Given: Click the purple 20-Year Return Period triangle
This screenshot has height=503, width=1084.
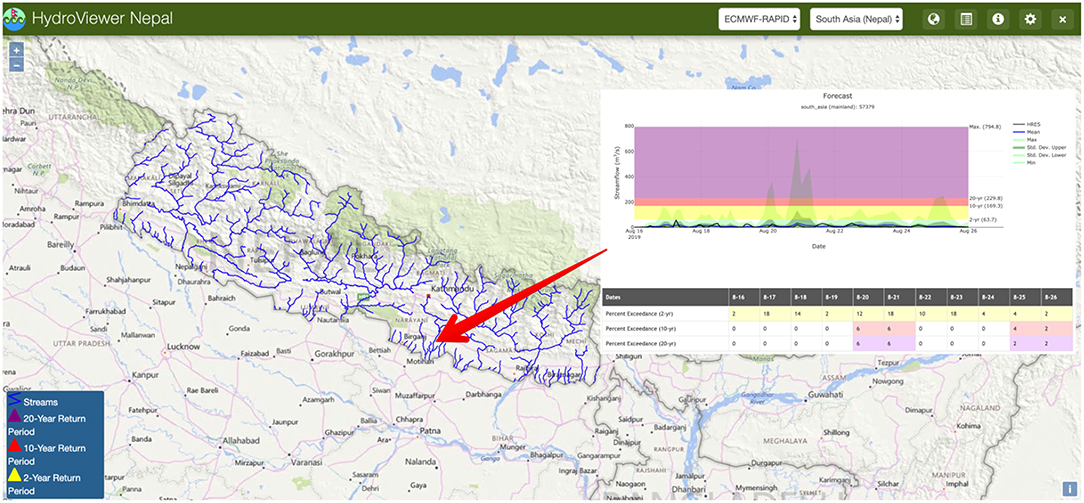Looking at the screenshot, I should (x=15, y=417).
